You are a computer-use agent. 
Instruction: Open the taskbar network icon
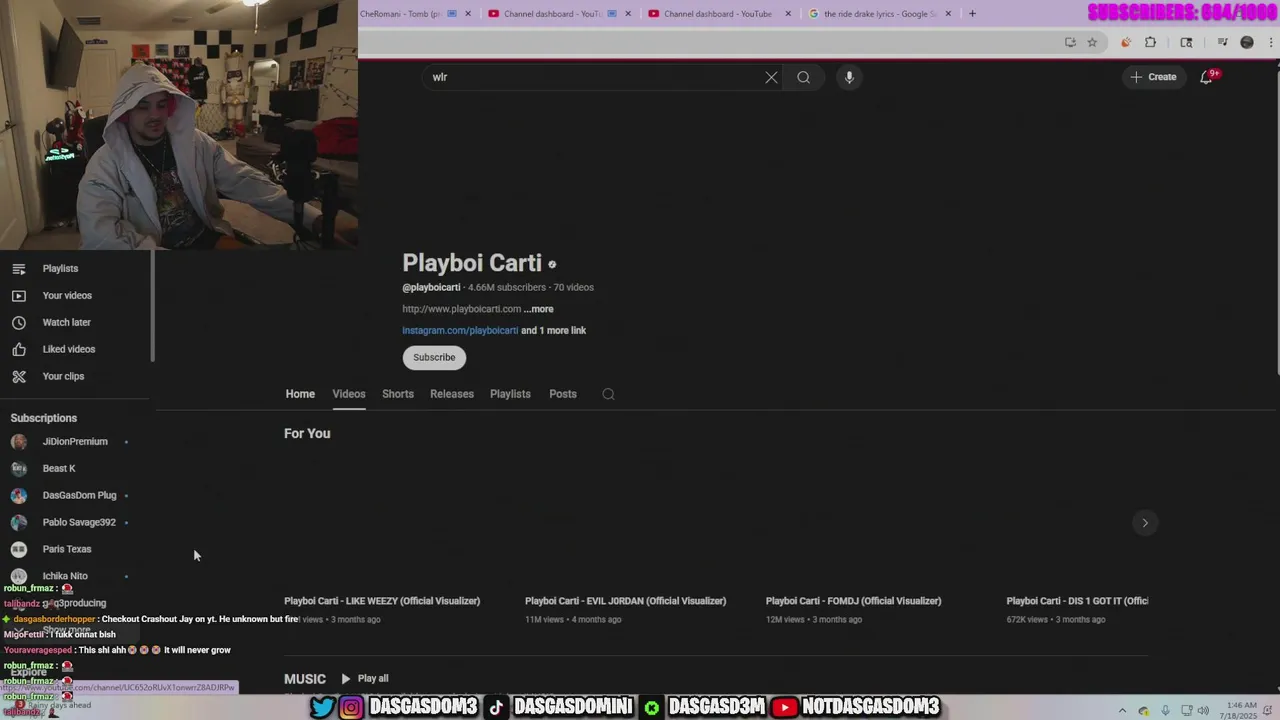[x=1185, y=711]
